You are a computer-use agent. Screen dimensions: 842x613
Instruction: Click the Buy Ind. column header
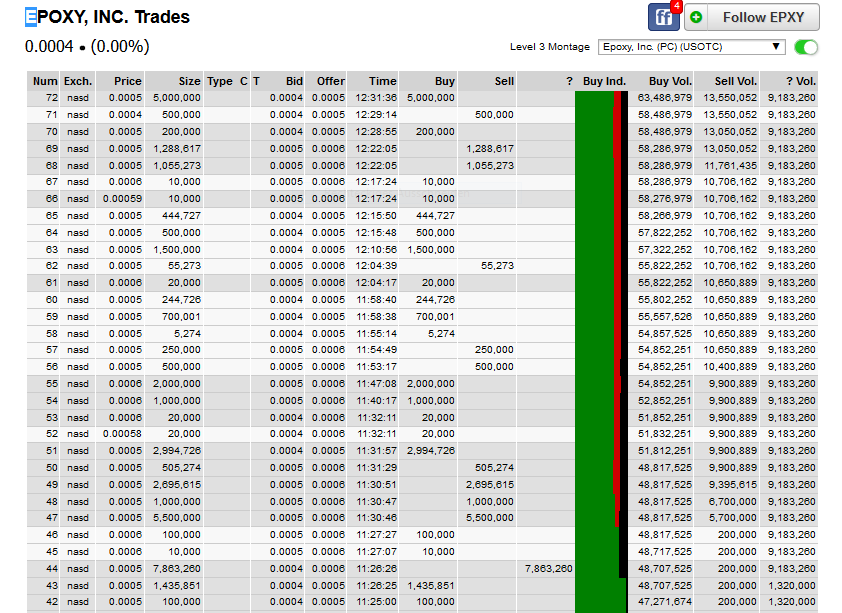click(x=604, y=81)
